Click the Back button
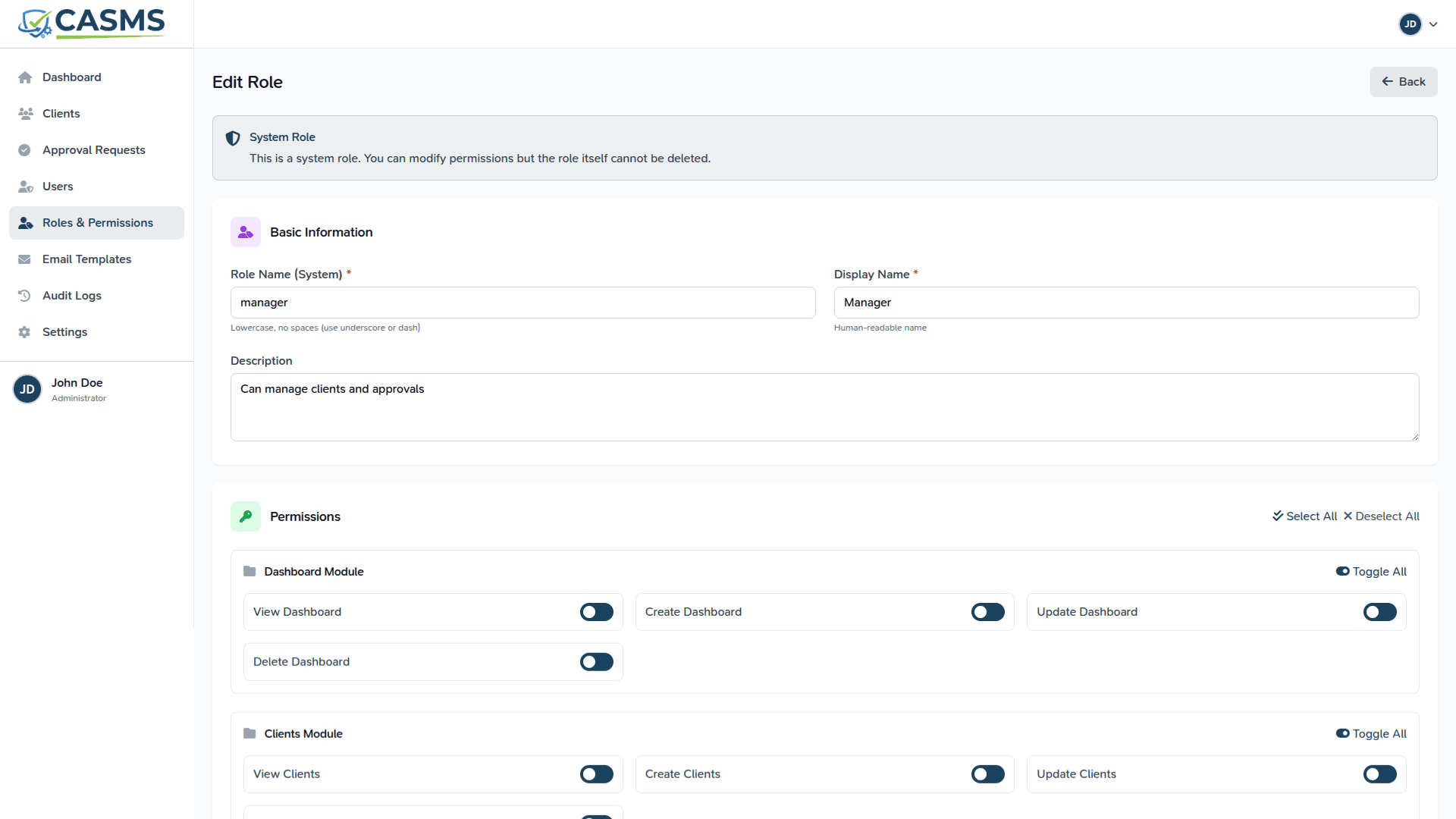The image size is (1456, 819). pos(1403,82)
